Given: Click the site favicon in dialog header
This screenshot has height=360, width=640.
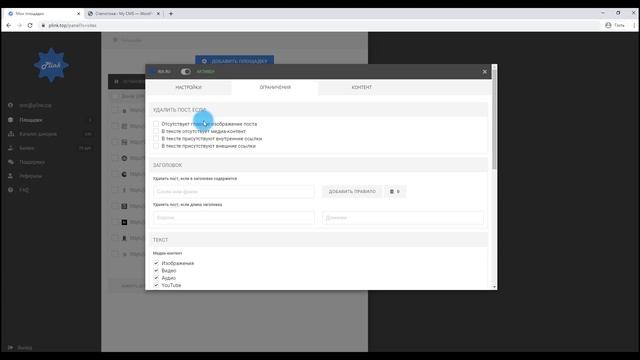Looking at the screenshot, I should tap(152, 71).
